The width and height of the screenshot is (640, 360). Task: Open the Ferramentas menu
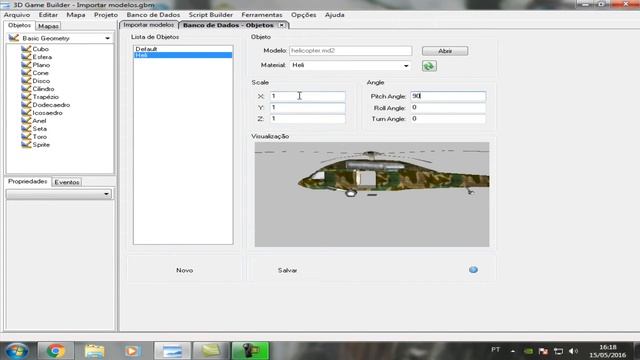point(262,15)
